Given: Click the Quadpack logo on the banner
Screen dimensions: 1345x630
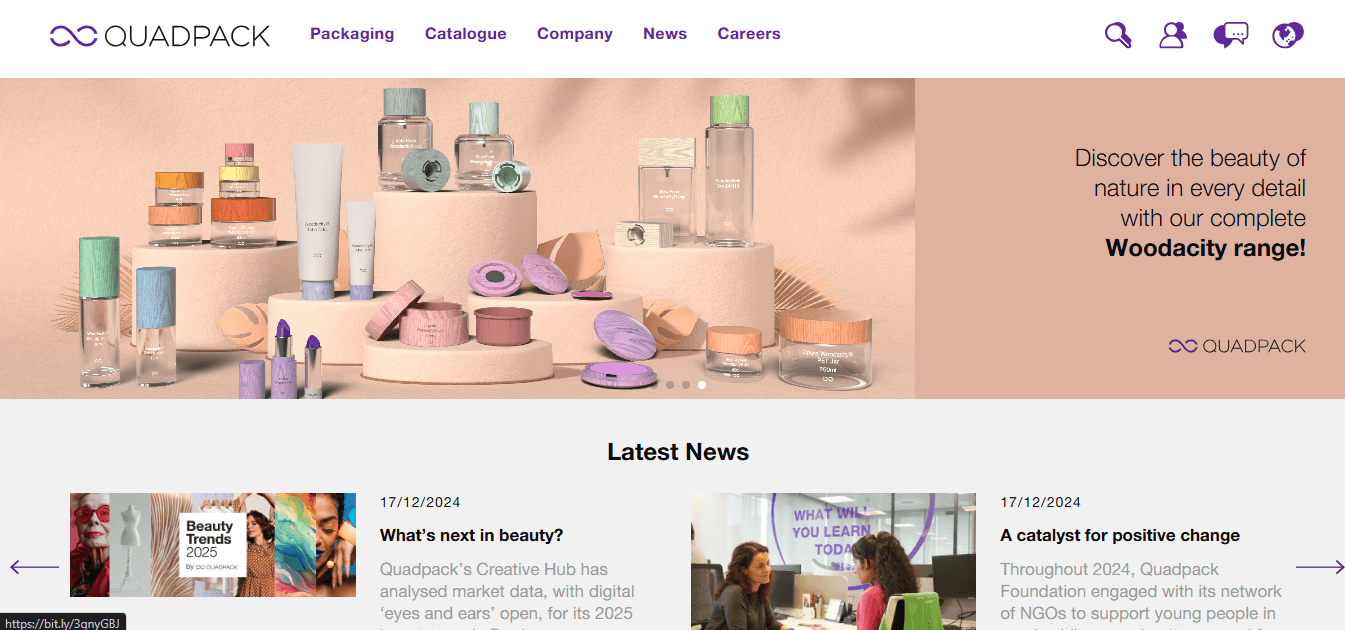Looking at the screenshot, I should coord(1237,346).
